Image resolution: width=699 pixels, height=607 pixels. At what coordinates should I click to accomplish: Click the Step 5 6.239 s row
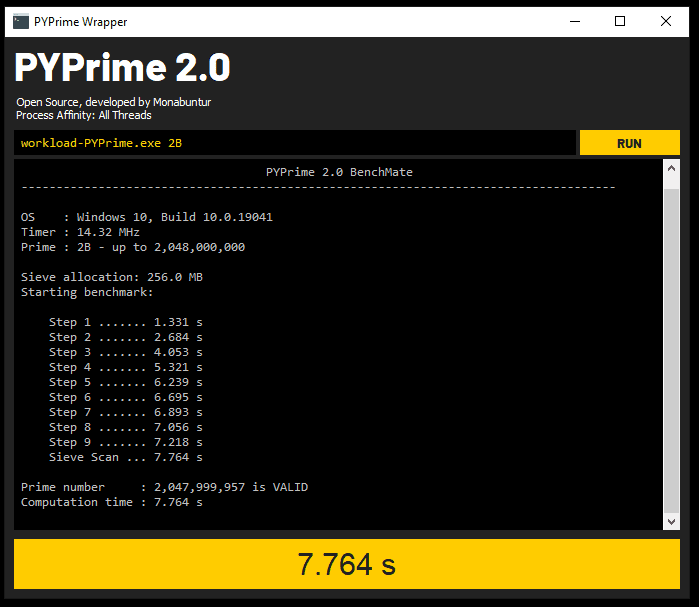126,382
